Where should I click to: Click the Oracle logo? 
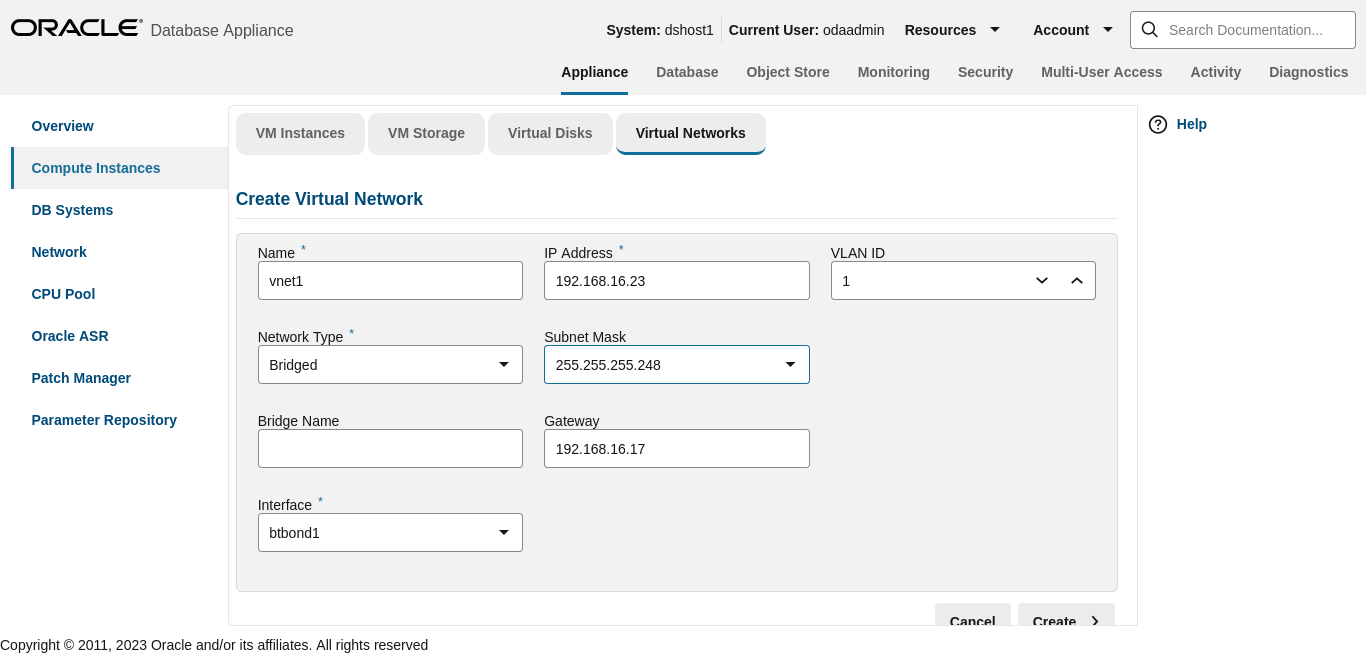76,27
